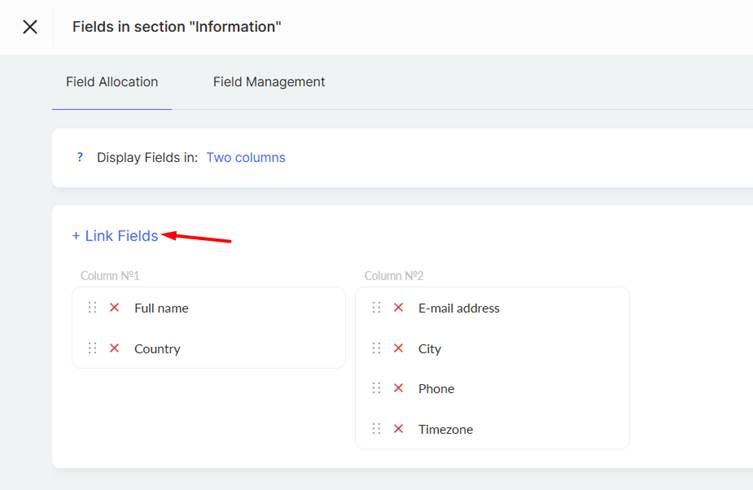Click the + Link Fields link
The width and height of the screenshot is (753, 490).
point(115,236)
